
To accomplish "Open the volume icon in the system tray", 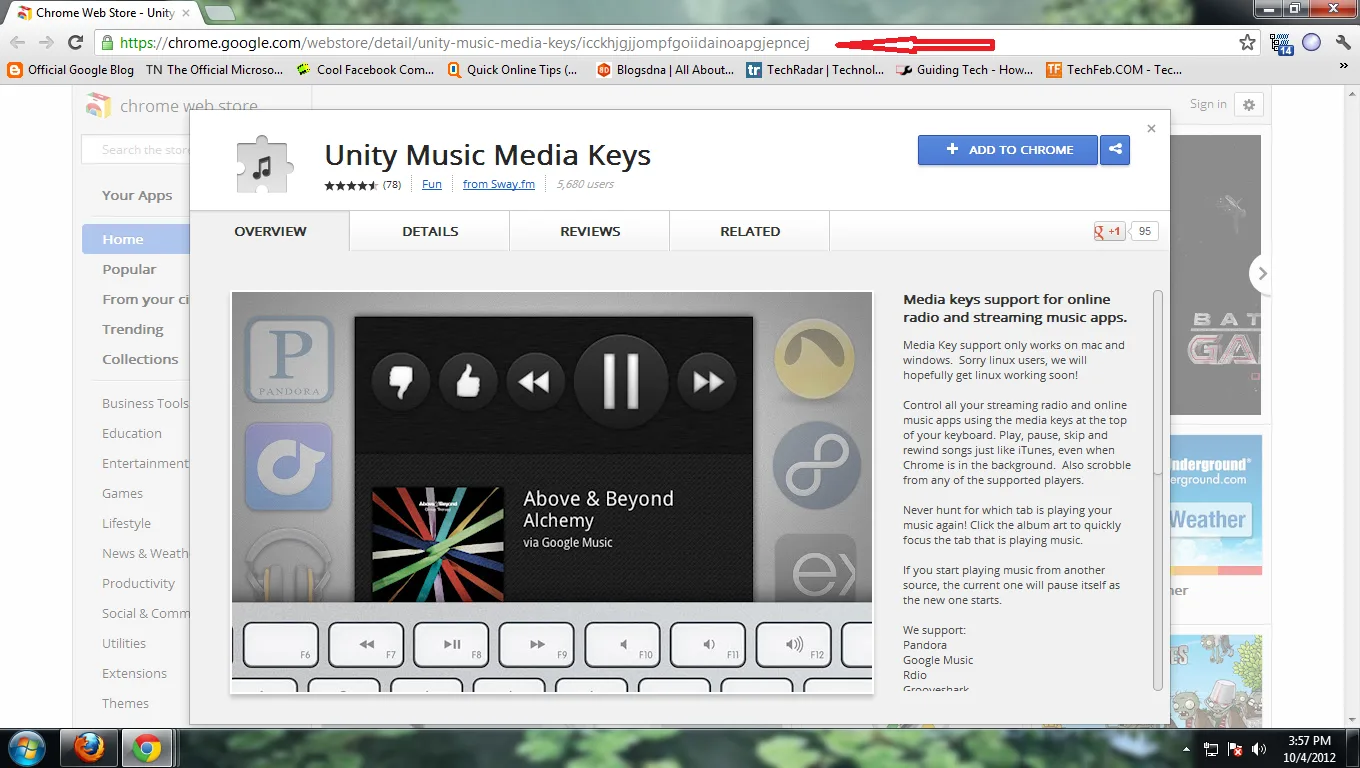I will click(1259, 747).
